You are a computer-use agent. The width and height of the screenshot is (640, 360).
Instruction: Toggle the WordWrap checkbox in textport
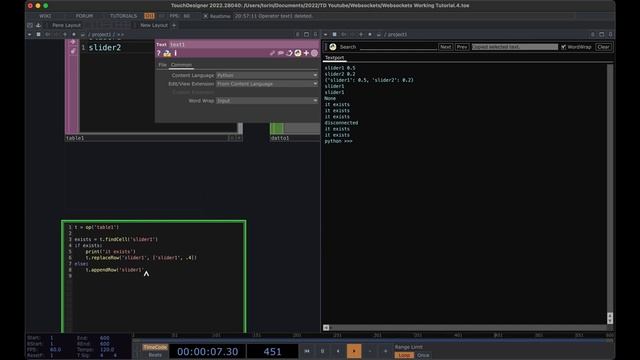click(563, 47)
